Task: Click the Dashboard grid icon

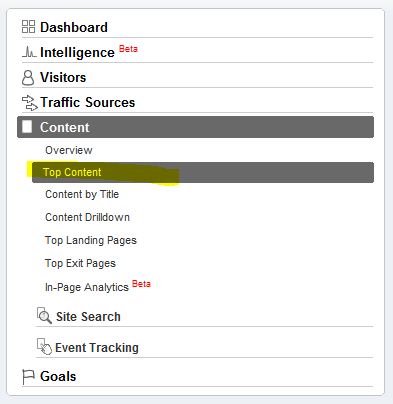Action: coord(28,27)
